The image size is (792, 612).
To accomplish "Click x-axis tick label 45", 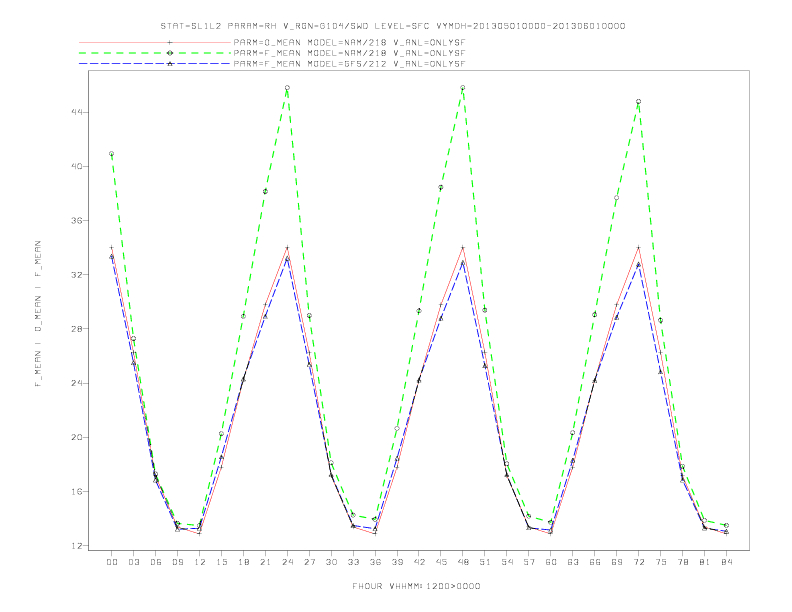I will coord(441,562).
